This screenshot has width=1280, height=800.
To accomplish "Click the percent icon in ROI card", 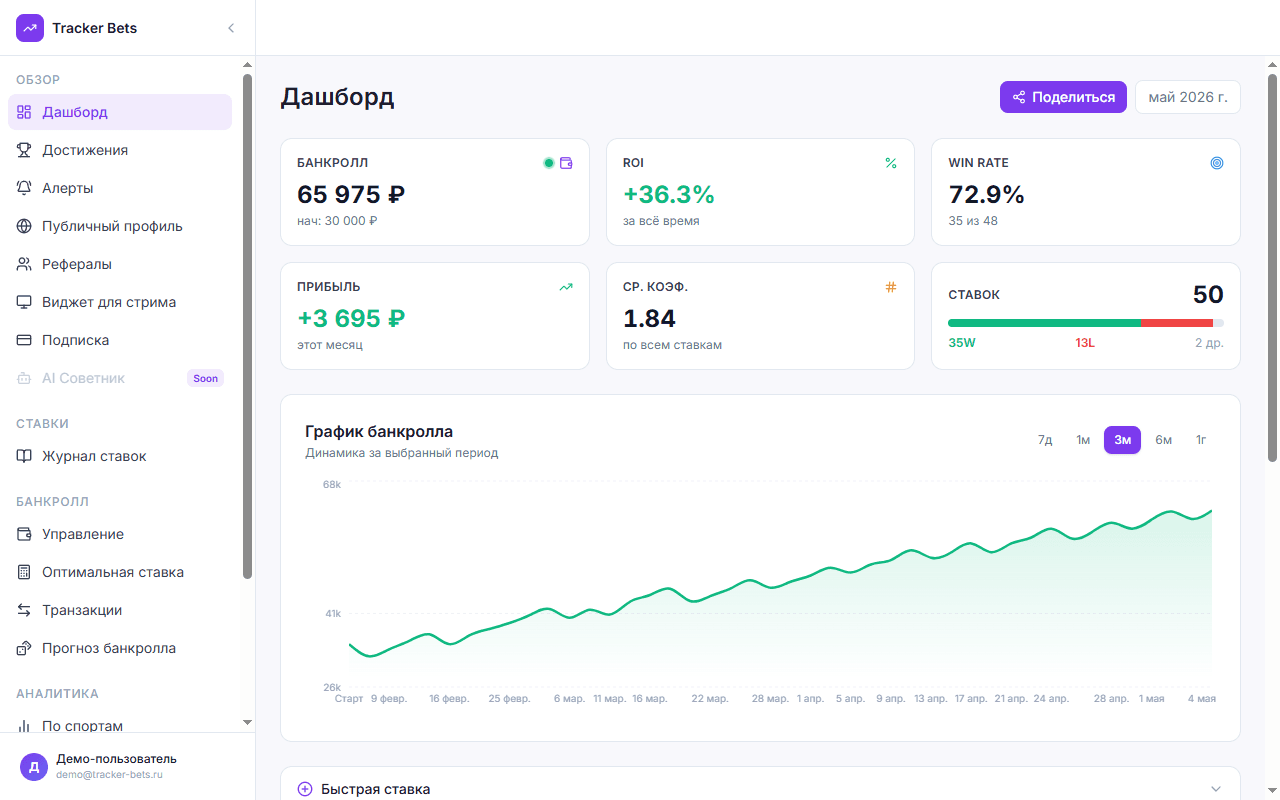I will 891,163.
